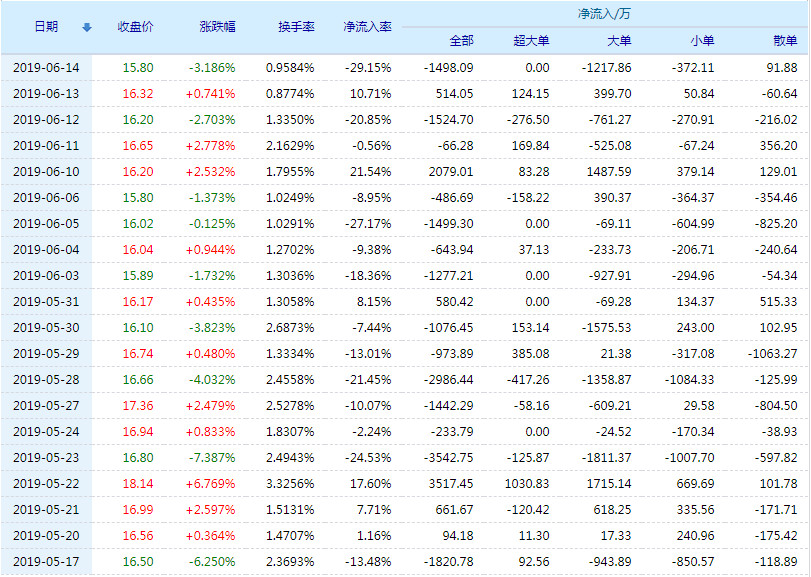The image size is (811, 577).
Task: Click closing price 18.14 cell
Action: click(138, 484)
